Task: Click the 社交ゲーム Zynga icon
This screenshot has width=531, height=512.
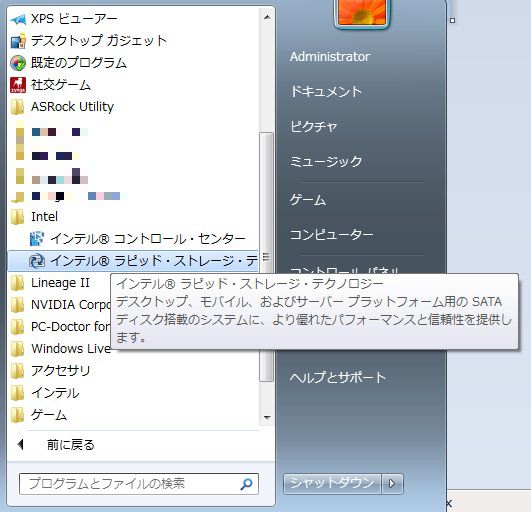Action: tap(18, 85)
